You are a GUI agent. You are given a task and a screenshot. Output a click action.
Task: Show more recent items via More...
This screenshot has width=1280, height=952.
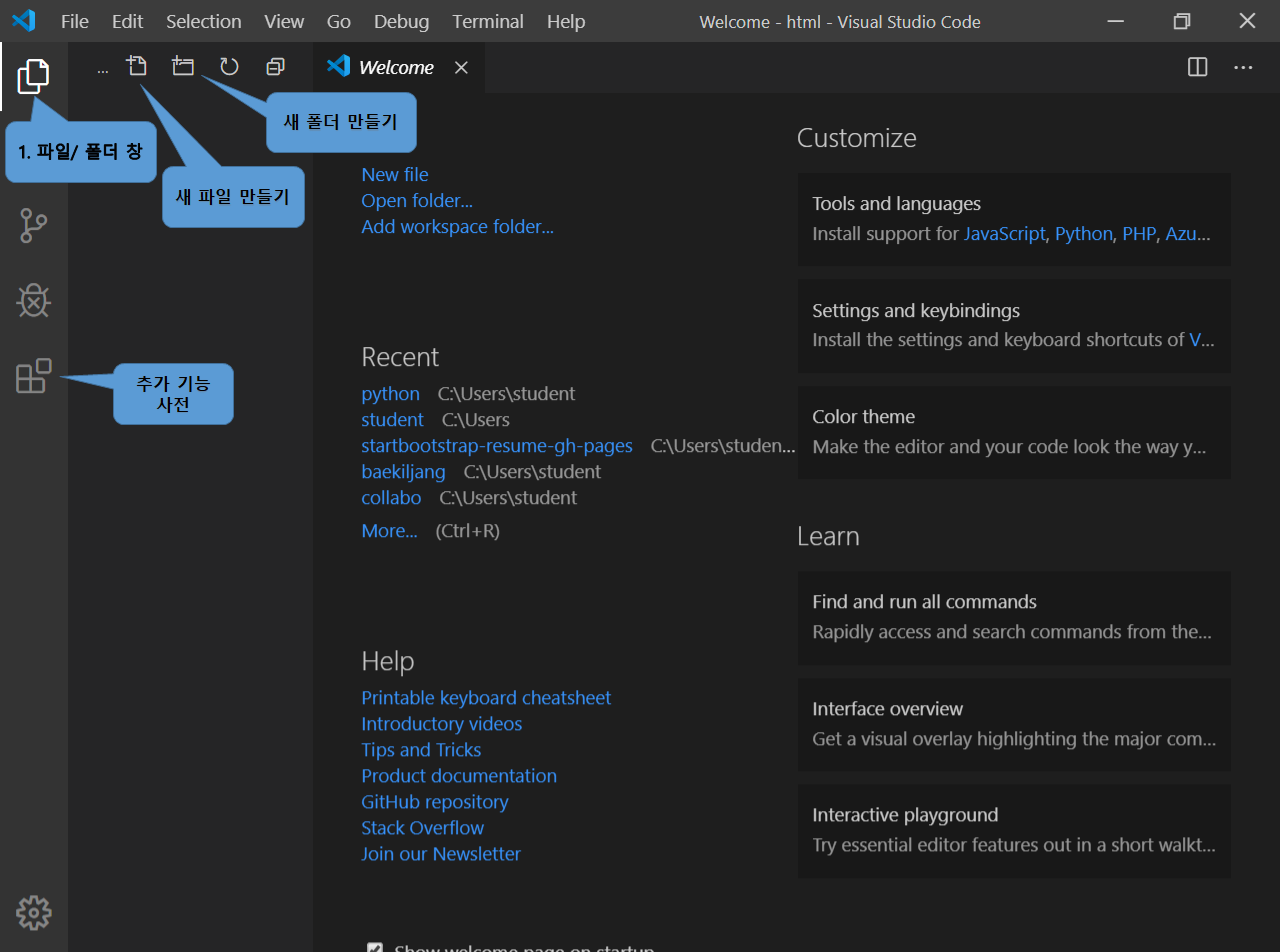[389, 530]
